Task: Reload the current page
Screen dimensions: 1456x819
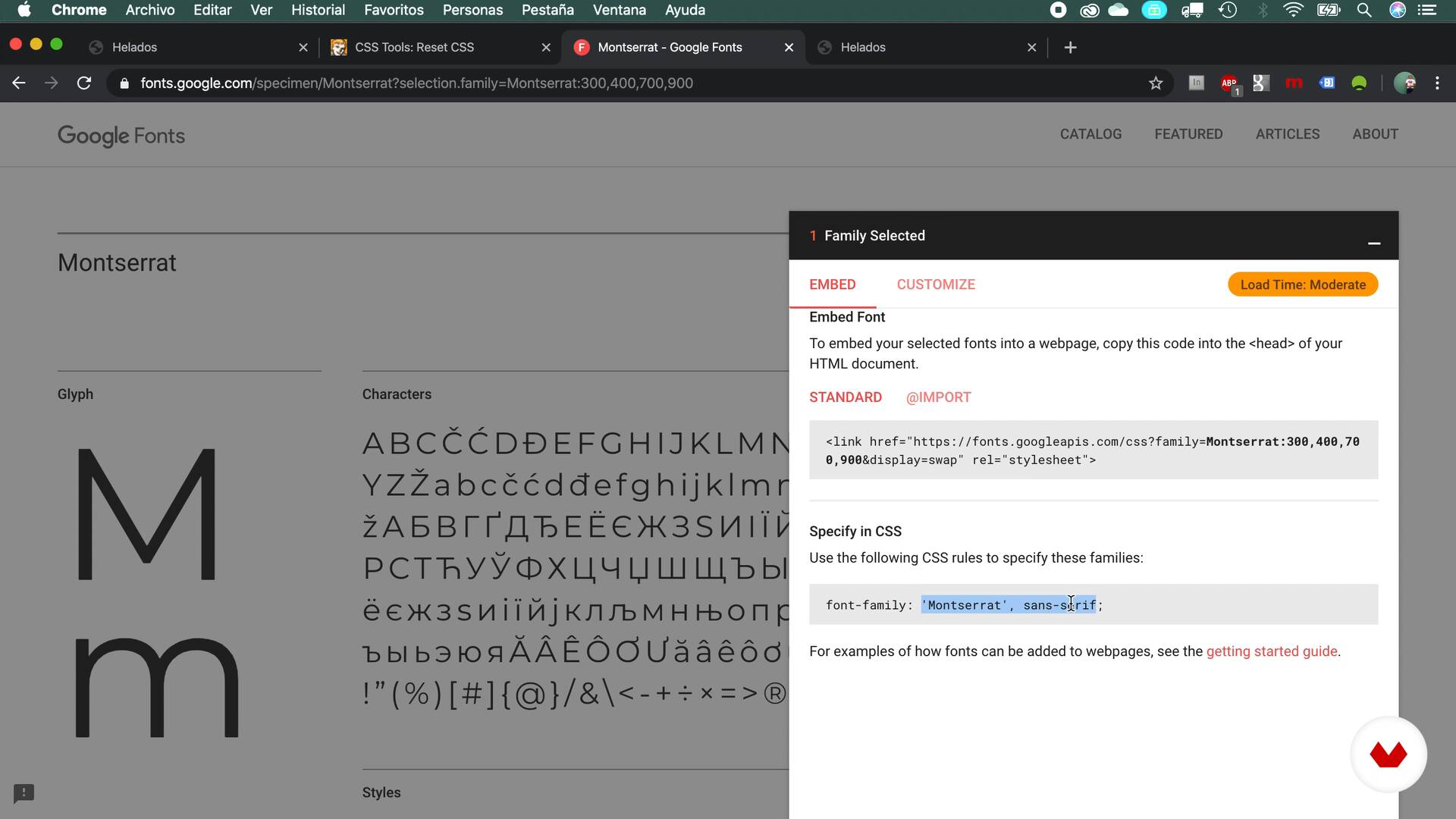Action: 84,83
